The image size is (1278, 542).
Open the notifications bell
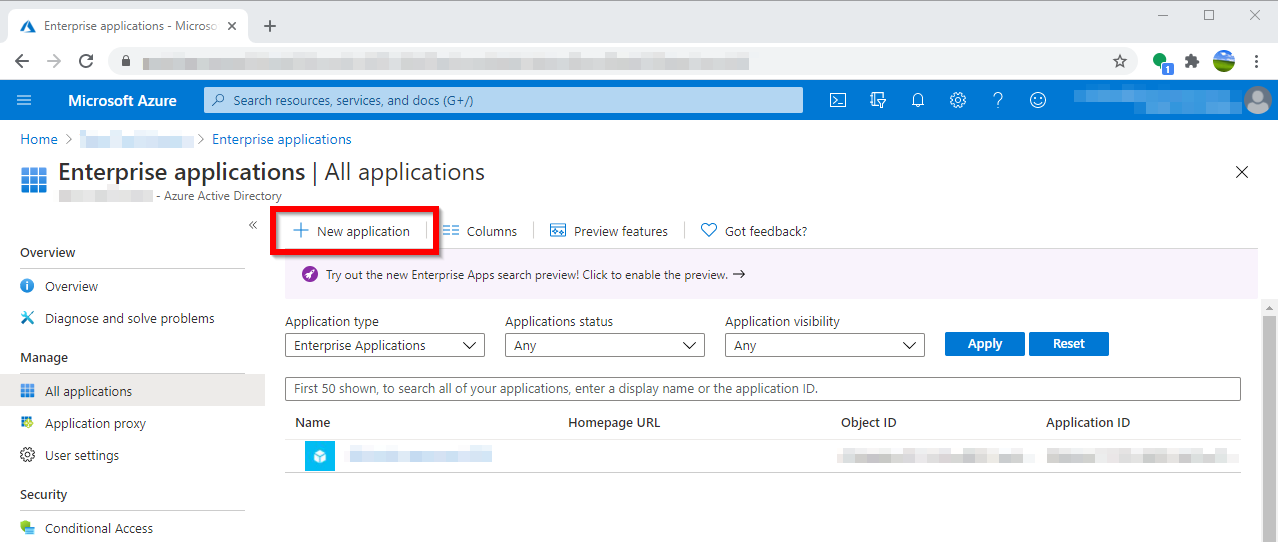coord(918,100)
